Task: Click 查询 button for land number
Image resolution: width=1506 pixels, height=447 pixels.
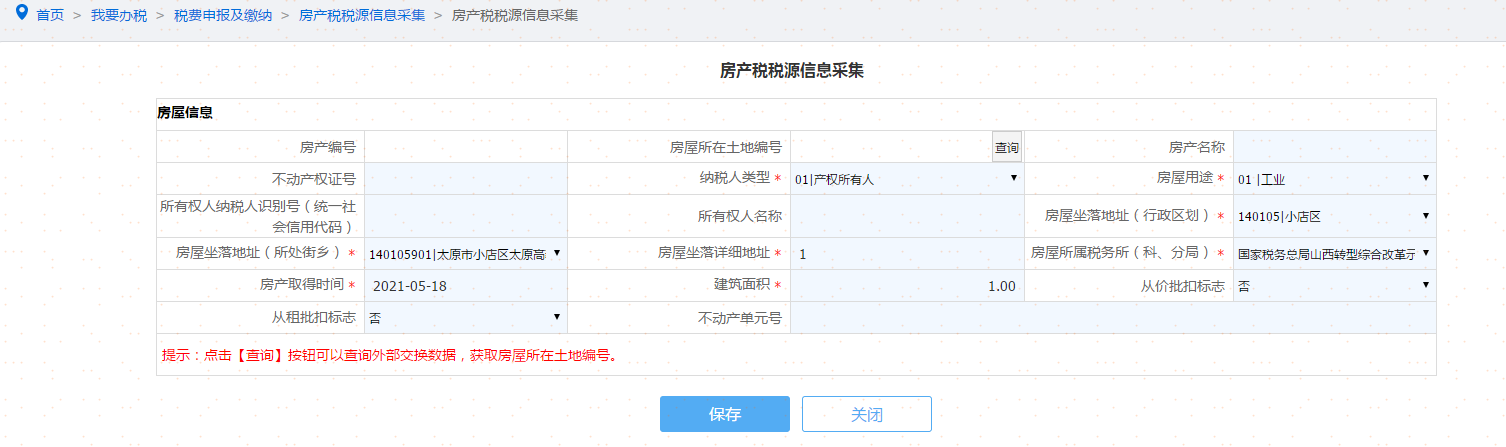Action: click(1007, 148)
